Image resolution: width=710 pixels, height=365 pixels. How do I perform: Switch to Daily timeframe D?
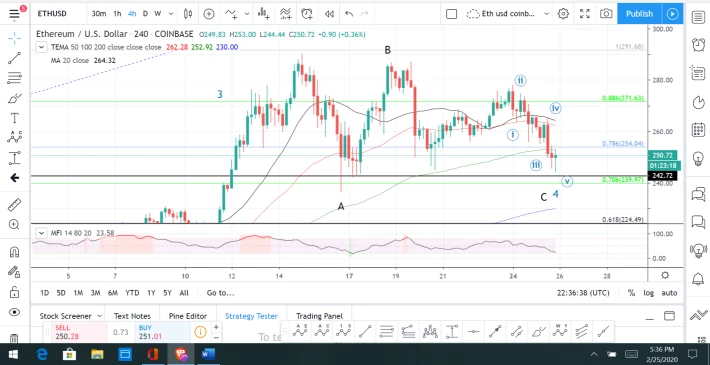(x=145, y=14)
